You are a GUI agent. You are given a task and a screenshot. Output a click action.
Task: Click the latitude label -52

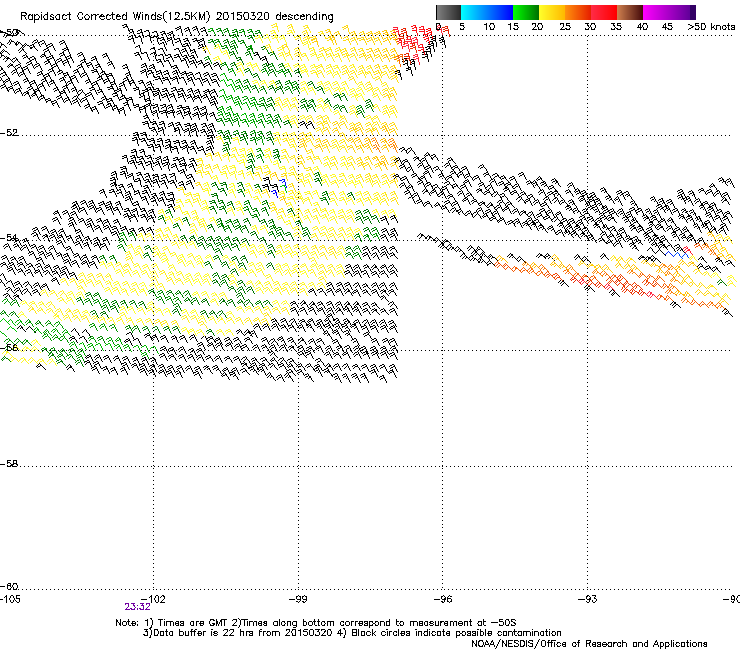(9, 133)
